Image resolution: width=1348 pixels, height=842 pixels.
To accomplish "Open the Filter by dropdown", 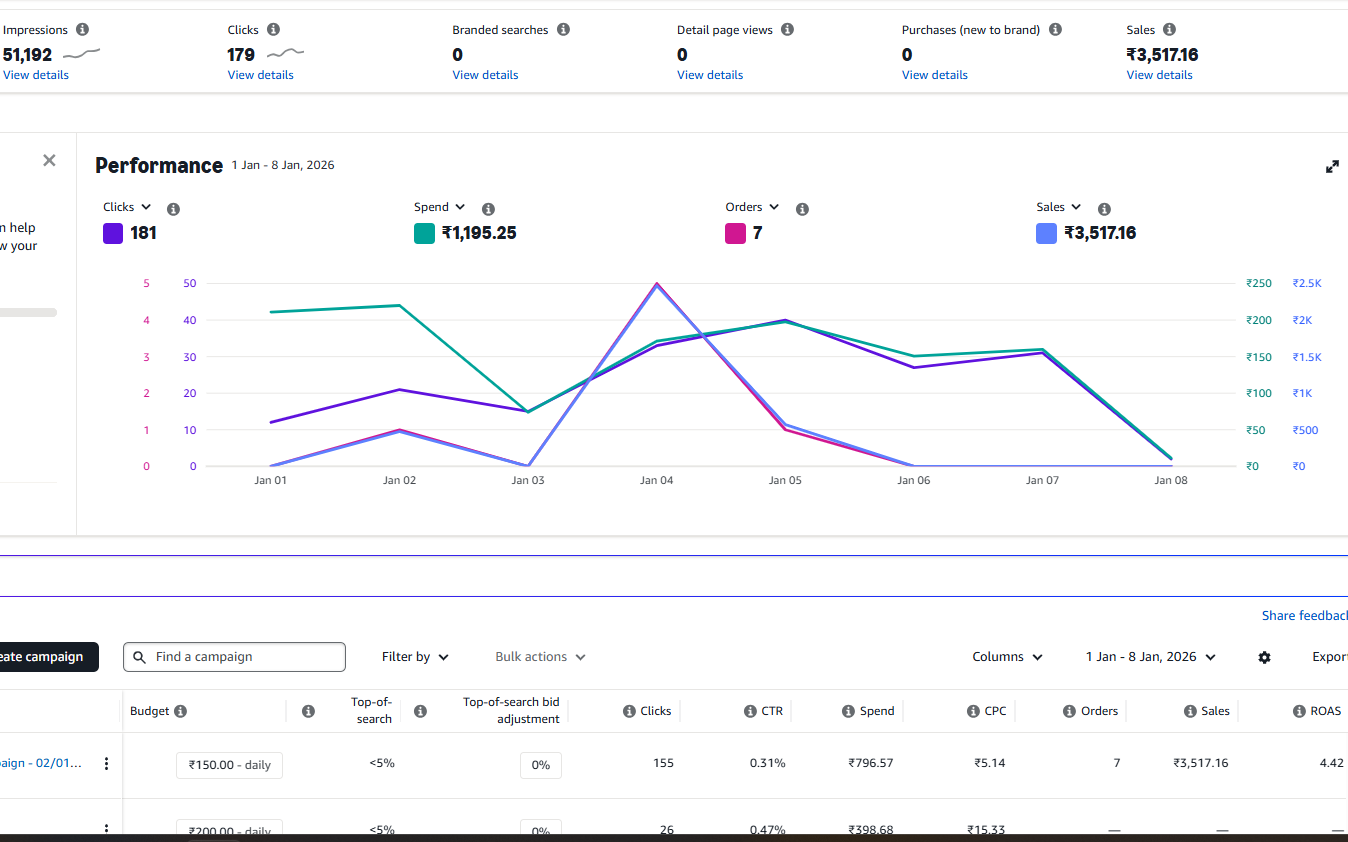I will point(414,657).
